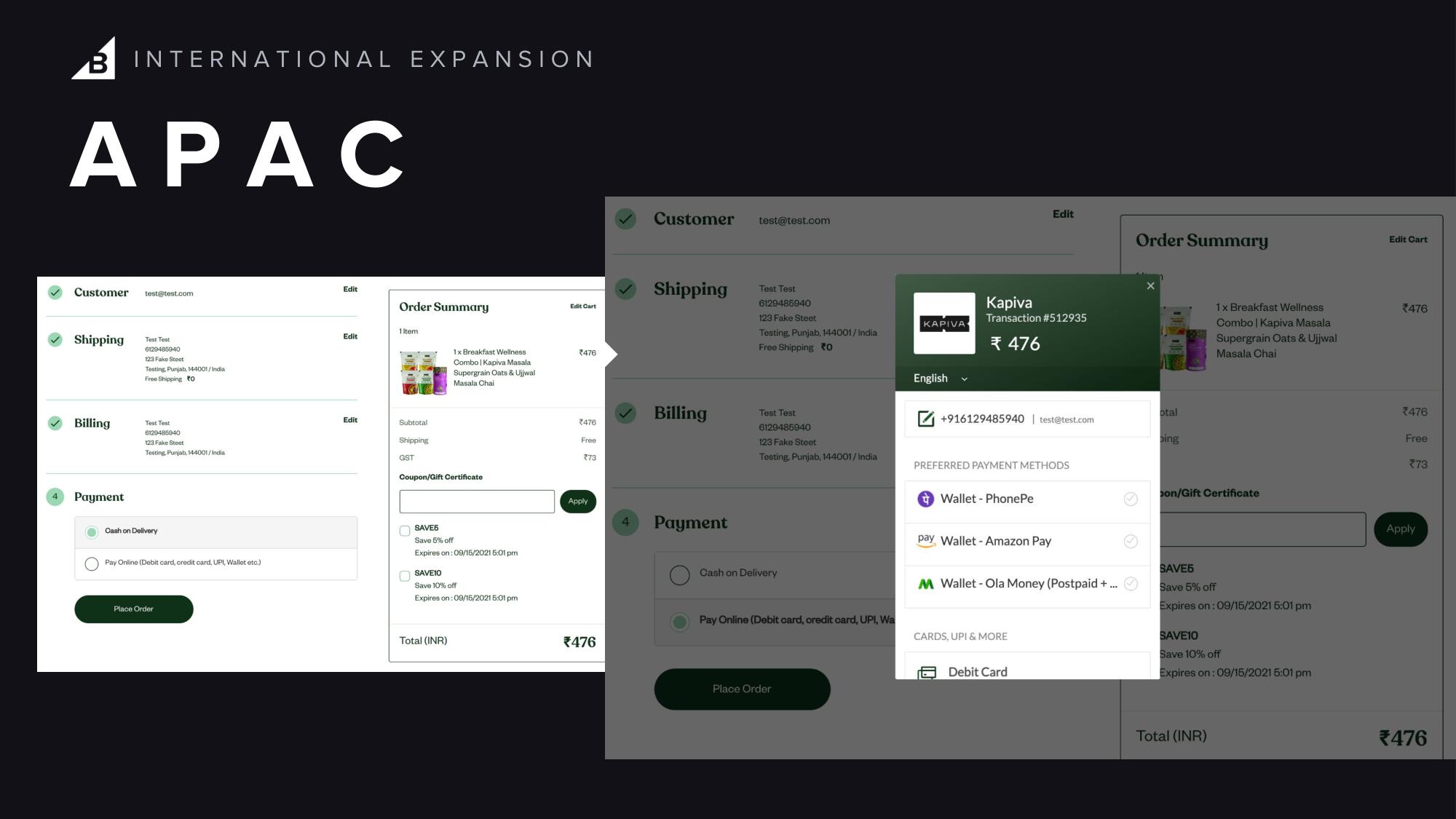Select PhonePe wallet payment icon

coord(926,498)
